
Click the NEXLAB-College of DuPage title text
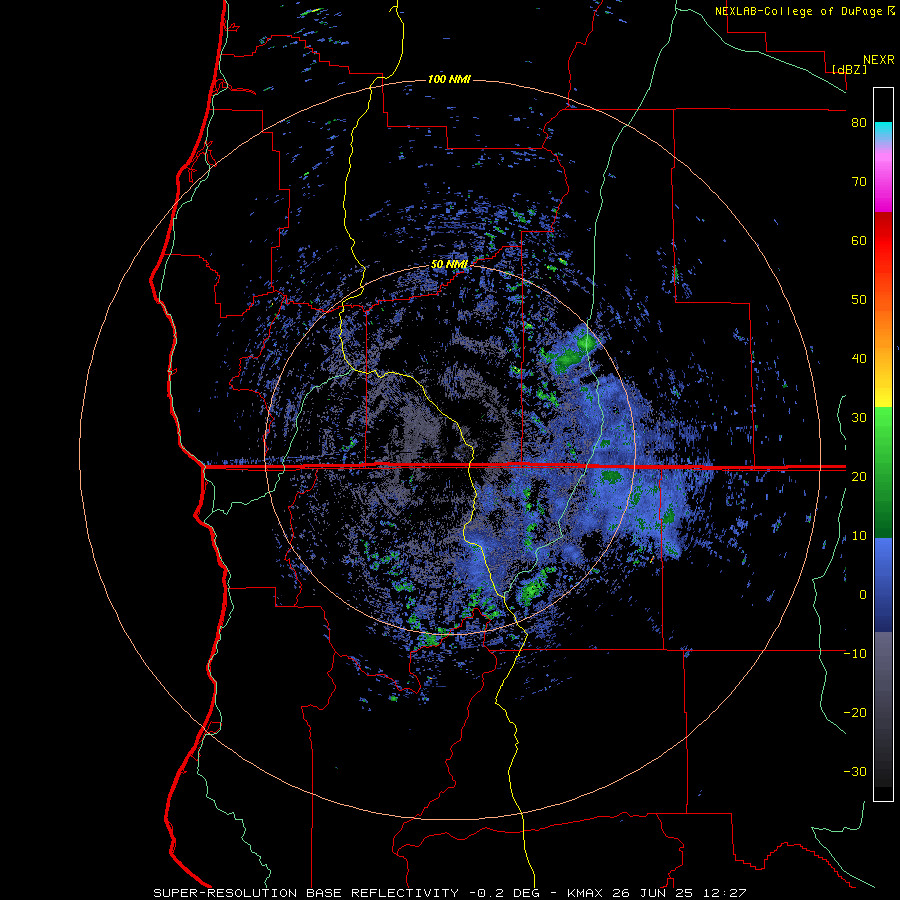(x=798, y=11)
